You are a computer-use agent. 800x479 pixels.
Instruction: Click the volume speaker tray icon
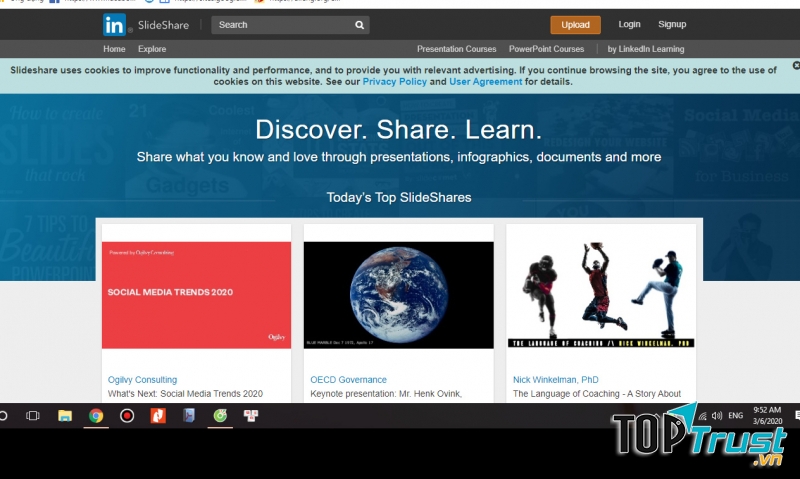click(x=716, y=415)
